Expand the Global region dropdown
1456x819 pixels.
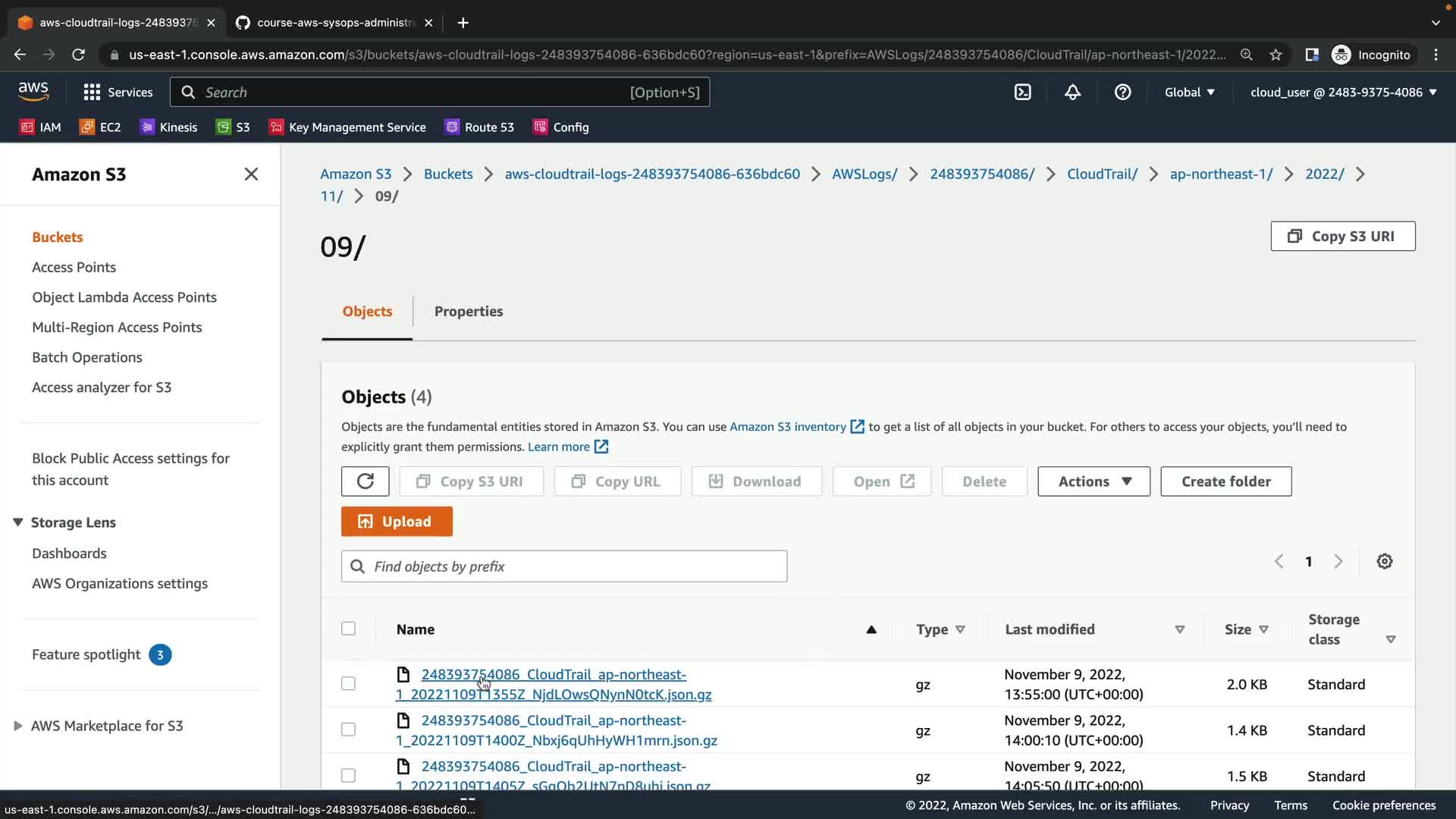[1189, 93]
